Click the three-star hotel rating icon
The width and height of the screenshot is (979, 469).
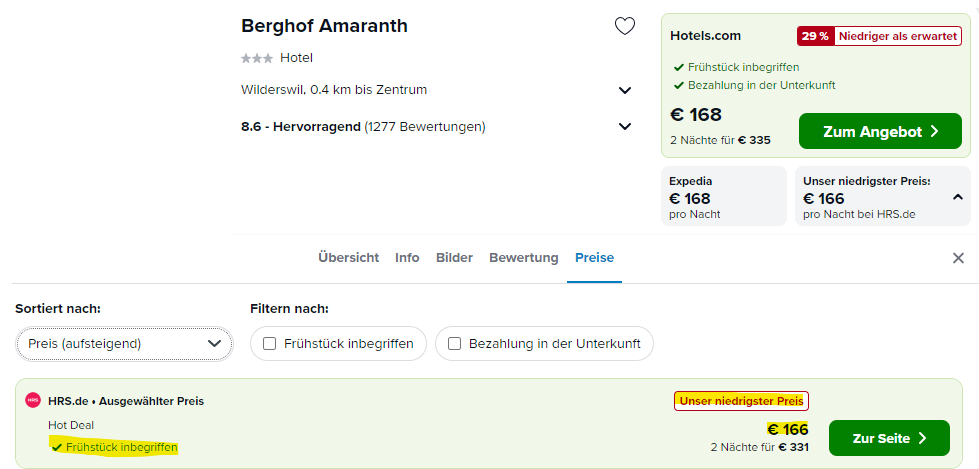257,58
